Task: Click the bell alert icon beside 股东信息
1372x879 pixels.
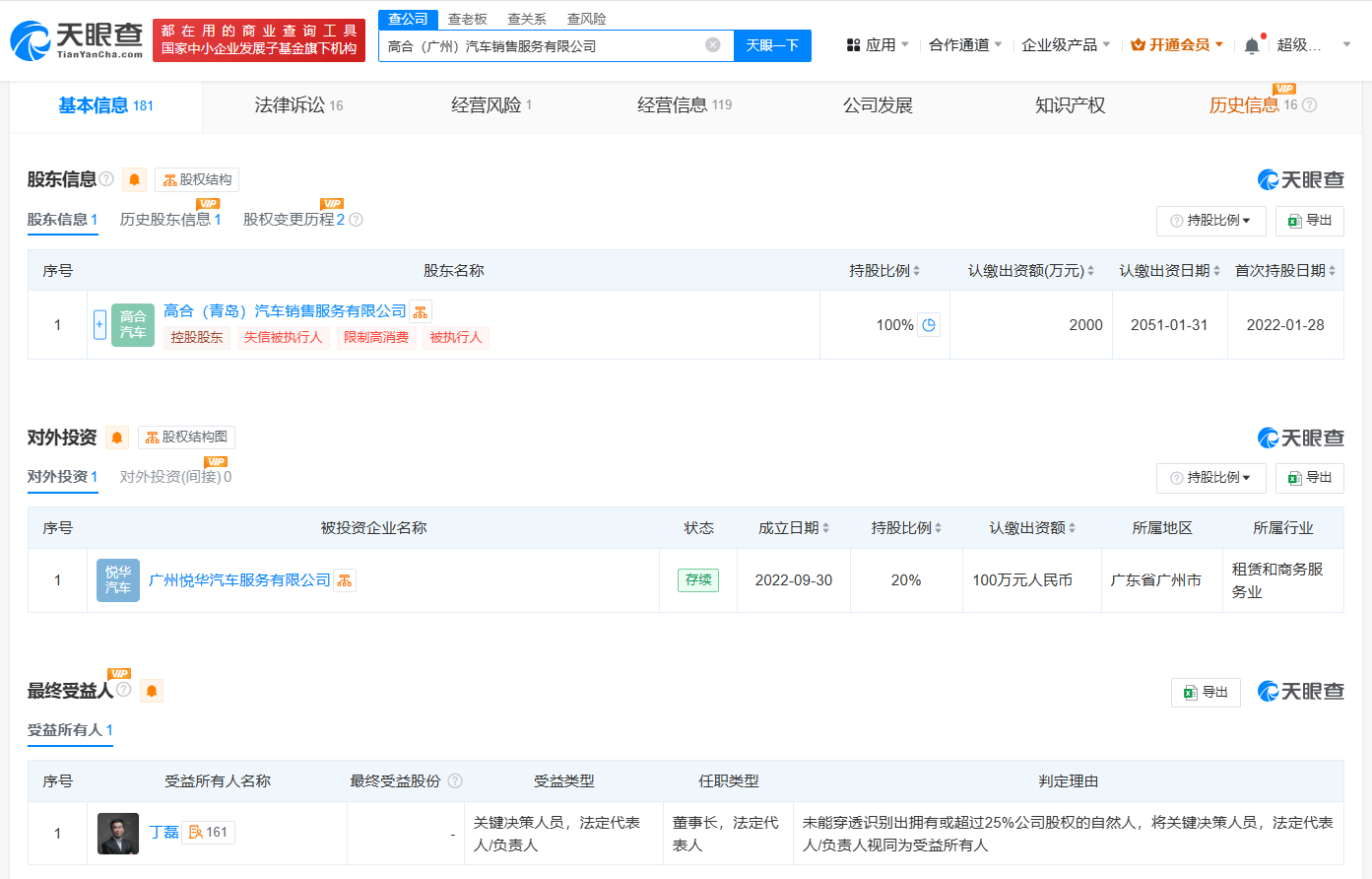Action: (x=135, y=179)
